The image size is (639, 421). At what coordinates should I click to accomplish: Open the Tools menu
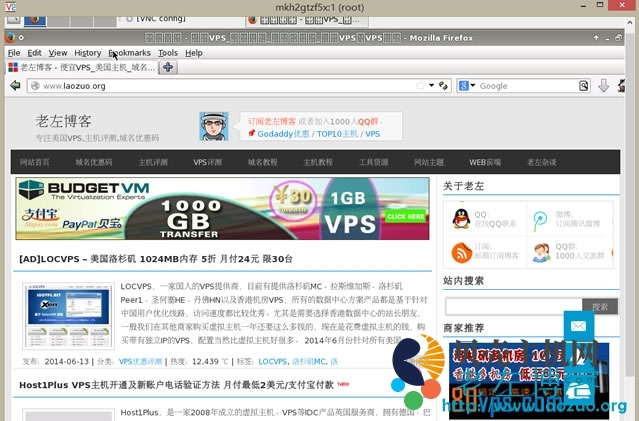pyautogui.click(x=167, y=53)
